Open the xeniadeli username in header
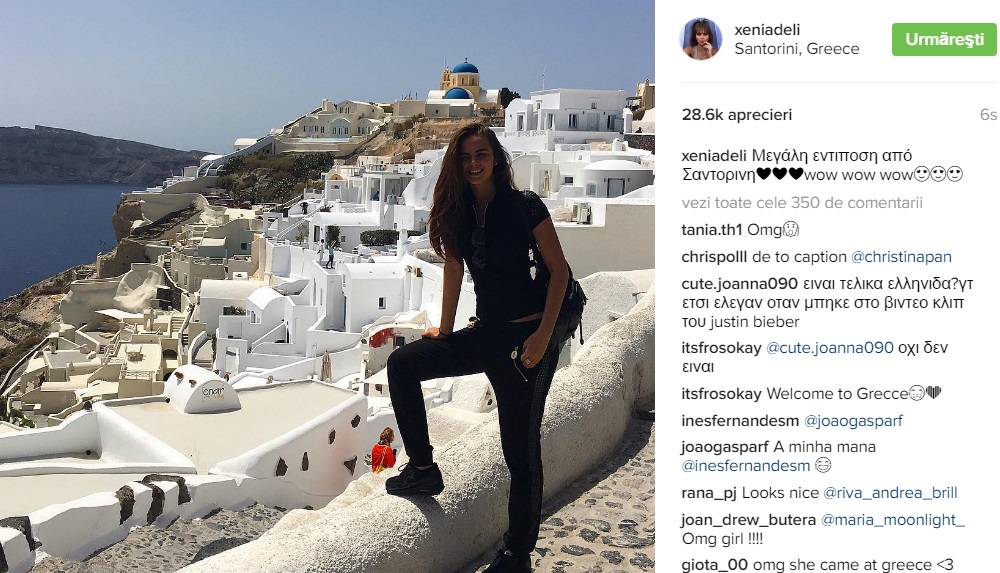The image size is (1000, 573). [x=767, y=29]
